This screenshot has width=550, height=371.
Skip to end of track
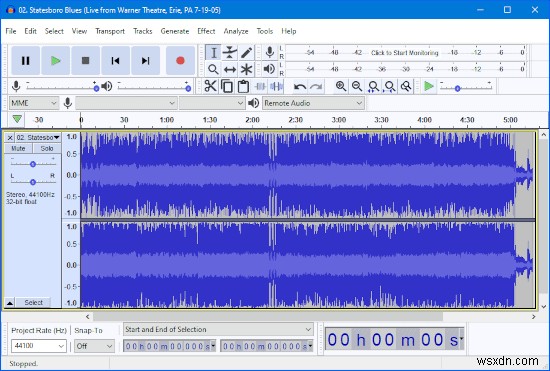click(x=146, y=61)
